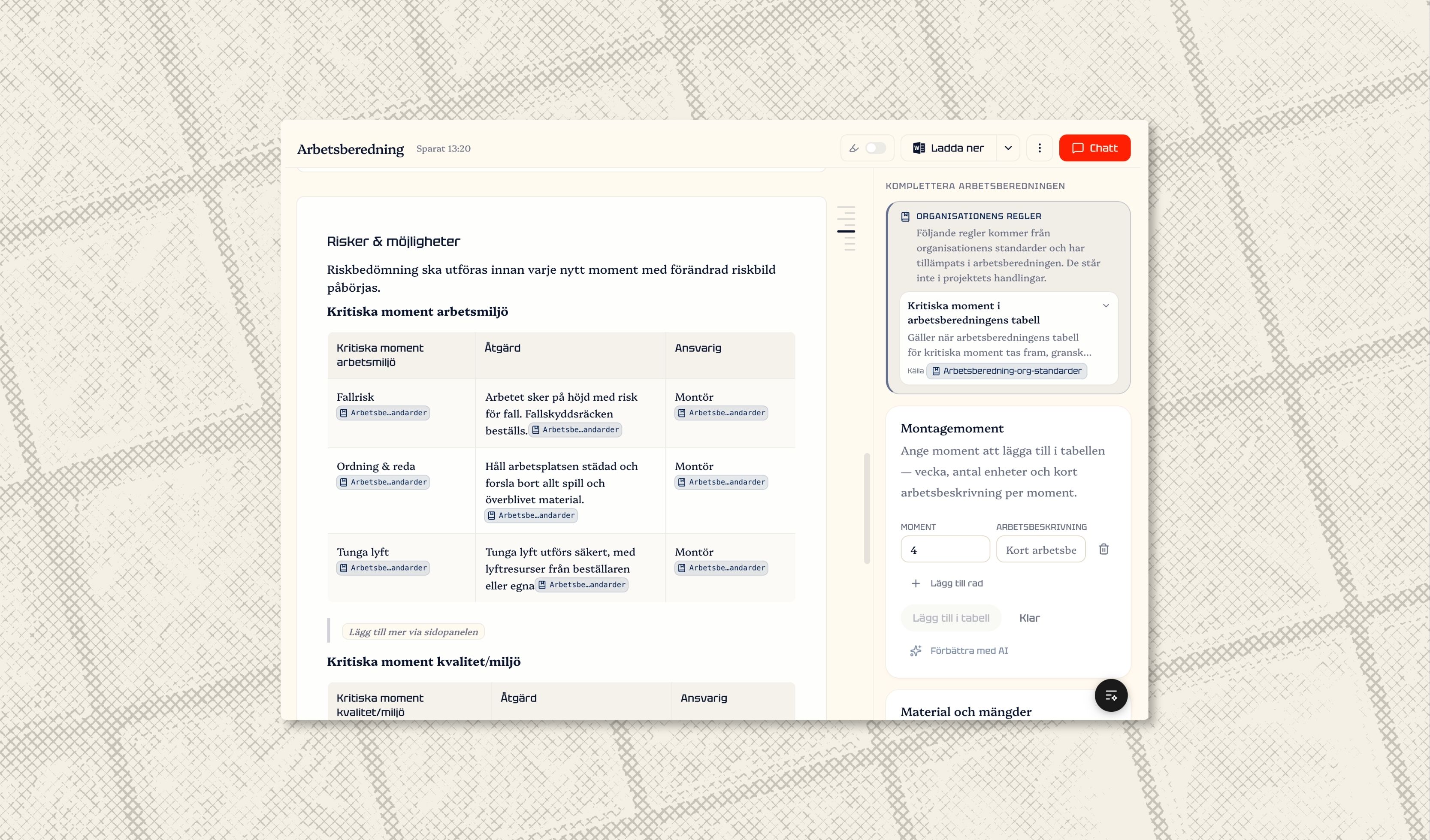Click the Kritiska moment kvalitet/miljö subheading
Viewport: 1430px width, 840px height.
423,662
